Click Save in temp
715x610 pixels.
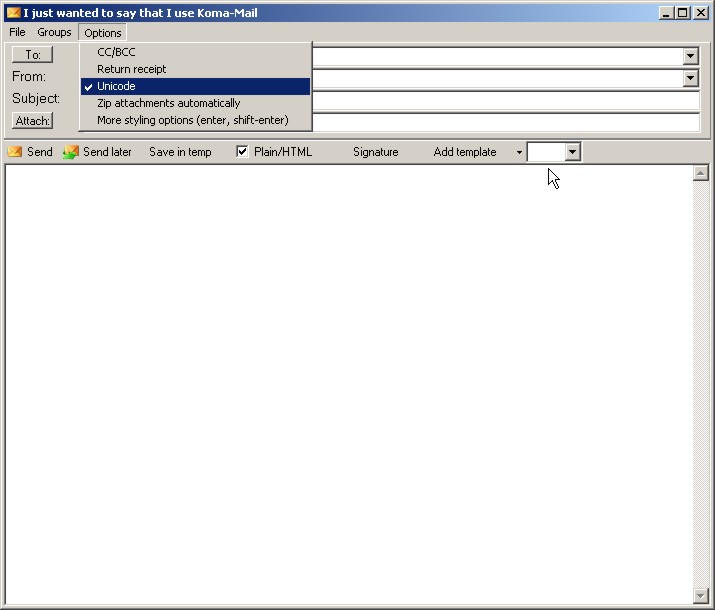(x=180, y=152)
